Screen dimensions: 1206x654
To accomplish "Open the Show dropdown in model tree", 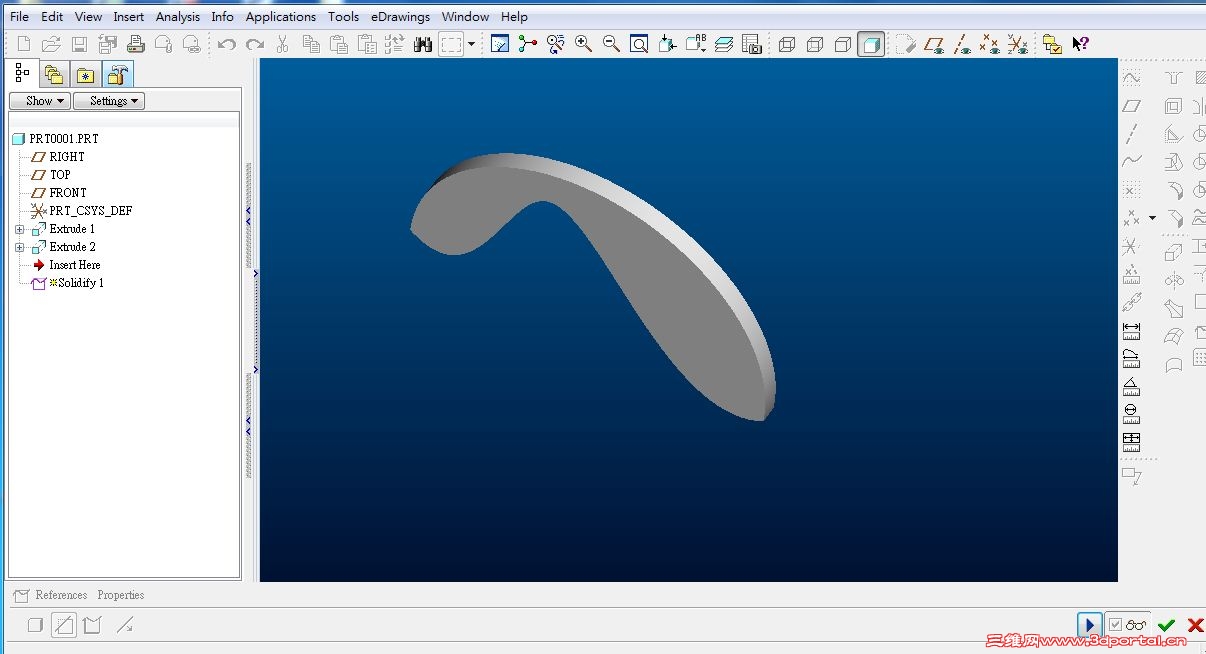I will tap(40, 101).
